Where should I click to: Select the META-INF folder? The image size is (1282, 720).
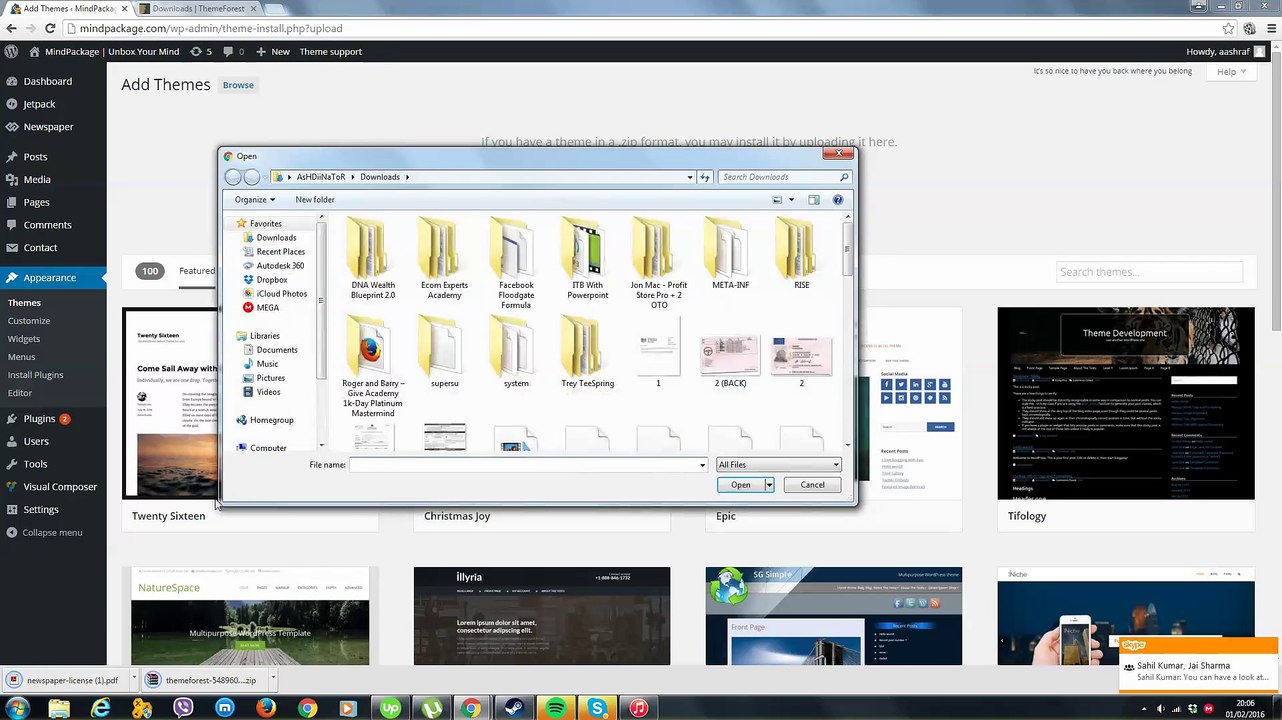click(x=730, y=255)
